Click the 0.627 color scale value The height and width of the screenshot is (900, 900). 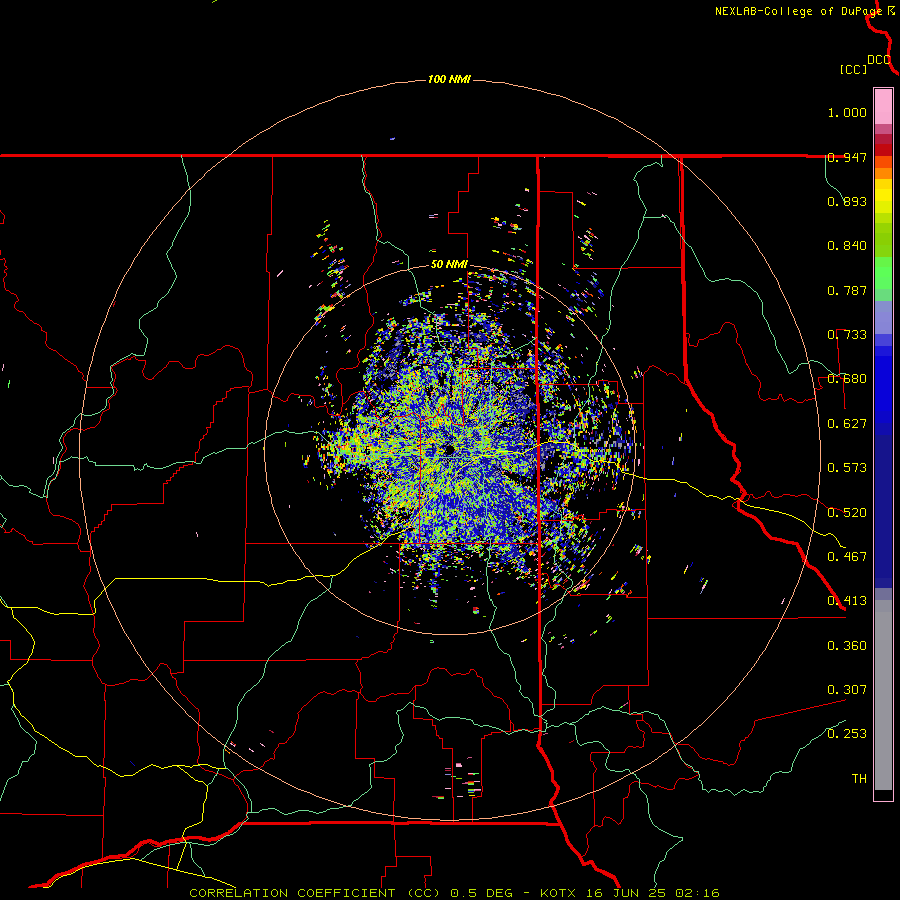[x=847, y=424]
